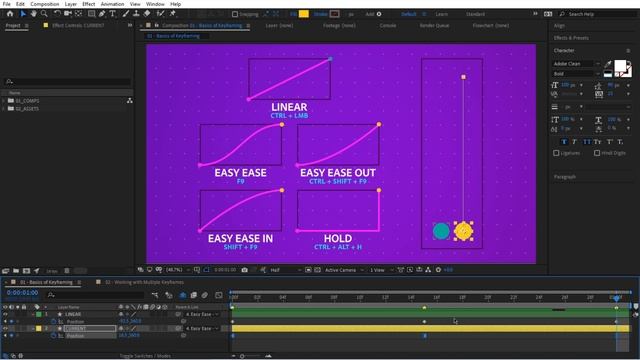This screenshot has height=360, width=640.
Task: Select the Selection (arrow) tool
Action: pyautogui.click(x=23, y=14)
